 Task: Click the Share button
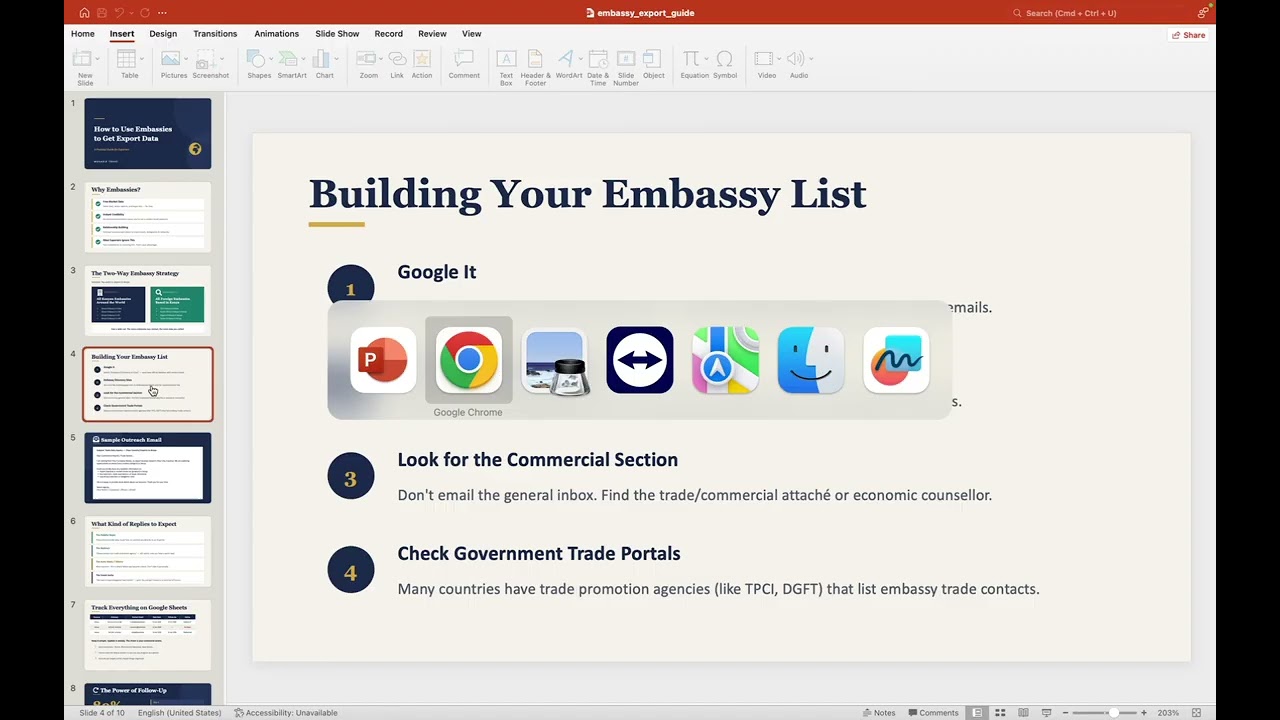click(1189, 35)
